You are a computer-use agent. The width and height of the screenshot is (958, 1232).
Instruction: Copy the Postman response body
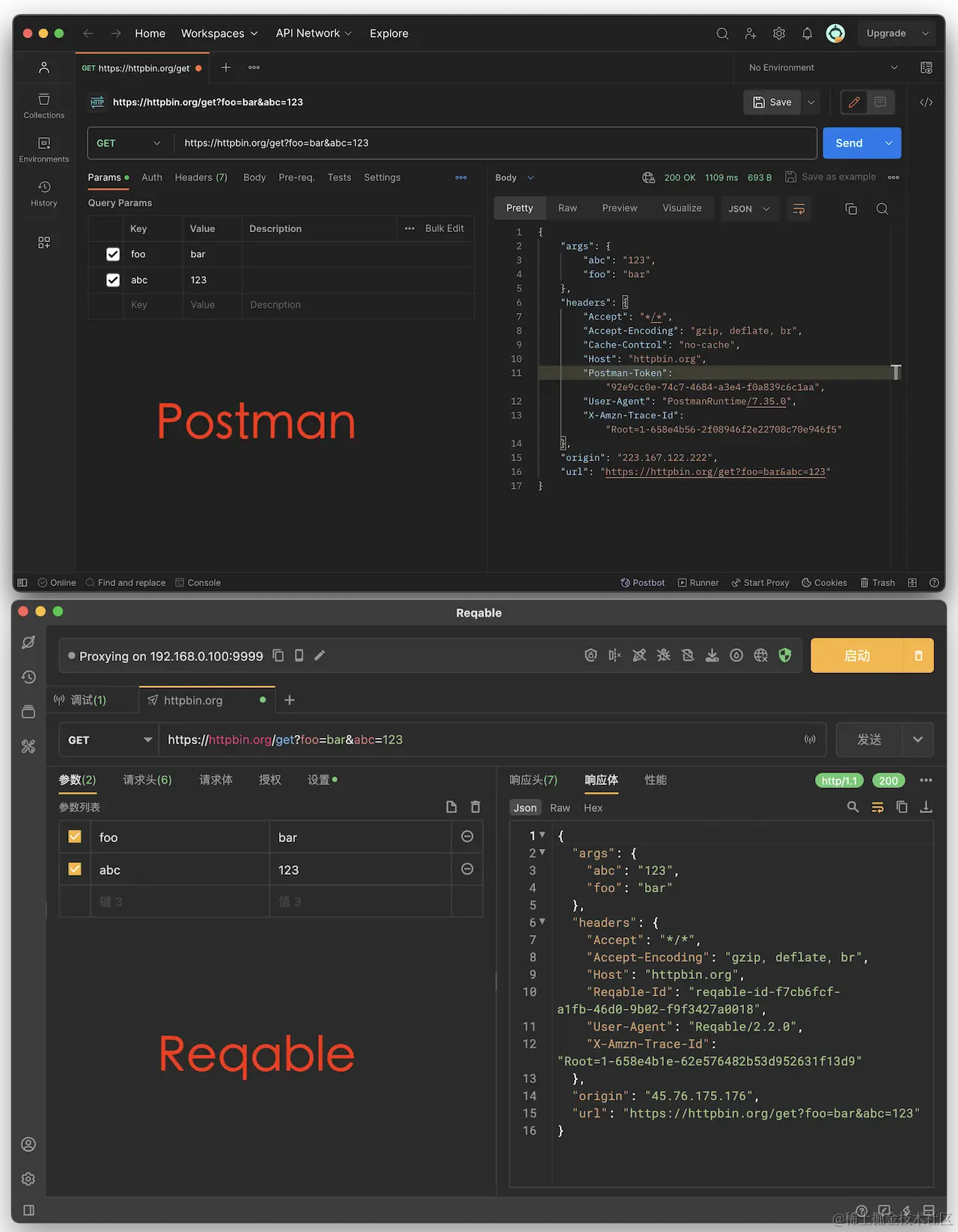coord(851,209)
